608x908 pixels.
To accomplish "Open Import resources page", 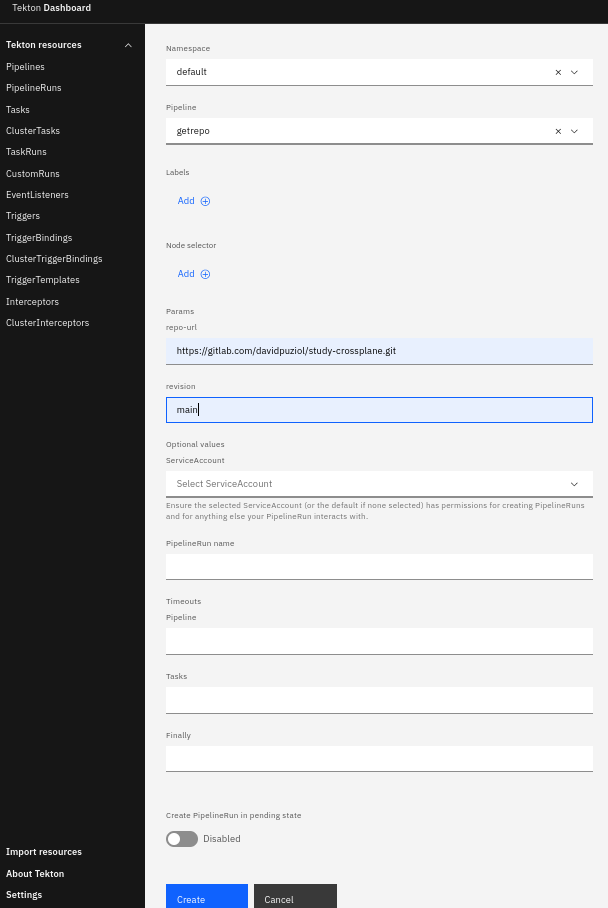I will pos(44,852).
